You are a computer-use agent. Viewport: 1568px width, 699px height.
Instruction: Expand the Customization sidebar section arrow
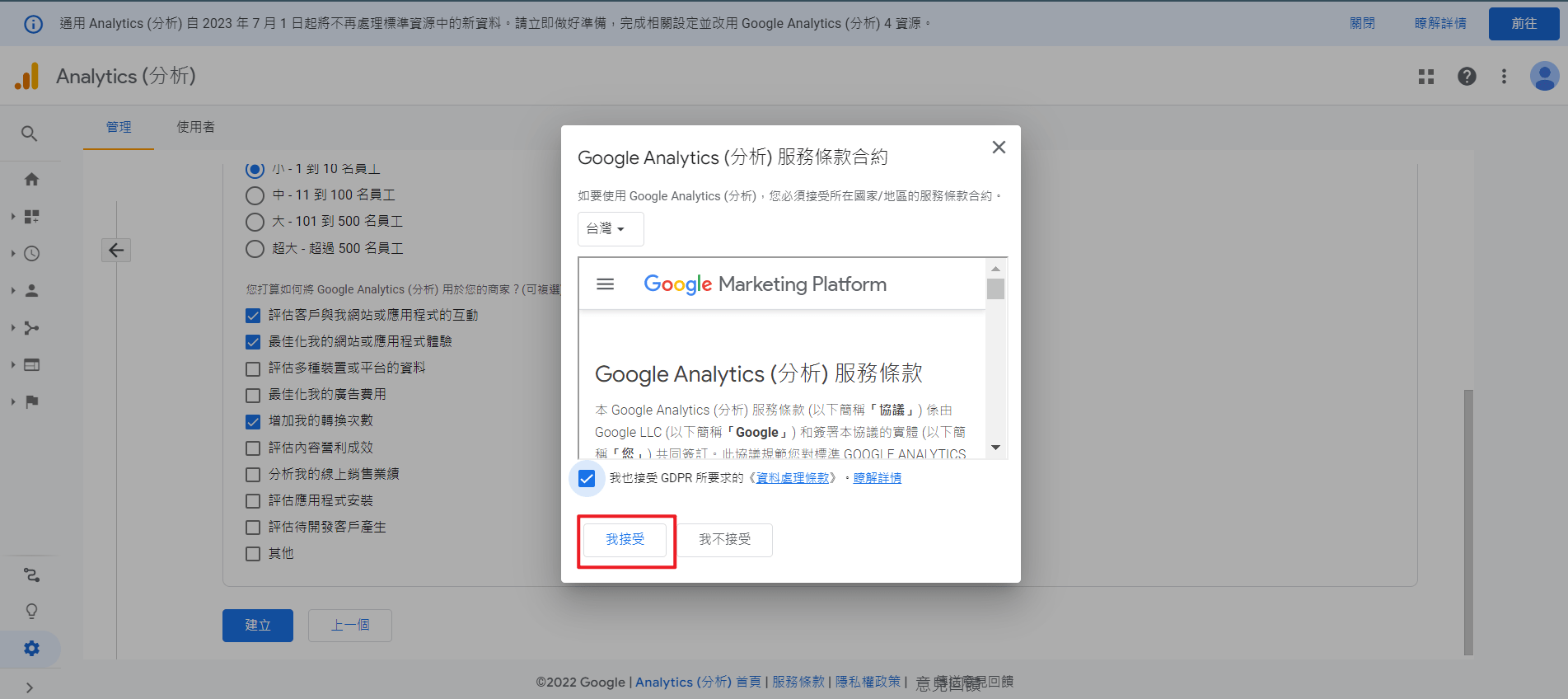tap(13, 216)
